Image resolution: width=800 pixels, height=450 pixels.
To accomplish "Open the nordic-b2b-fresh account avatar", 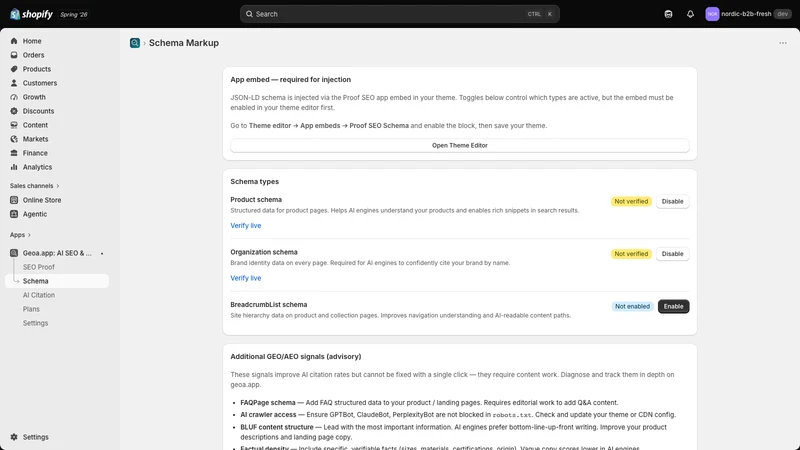I will [712, 14].
